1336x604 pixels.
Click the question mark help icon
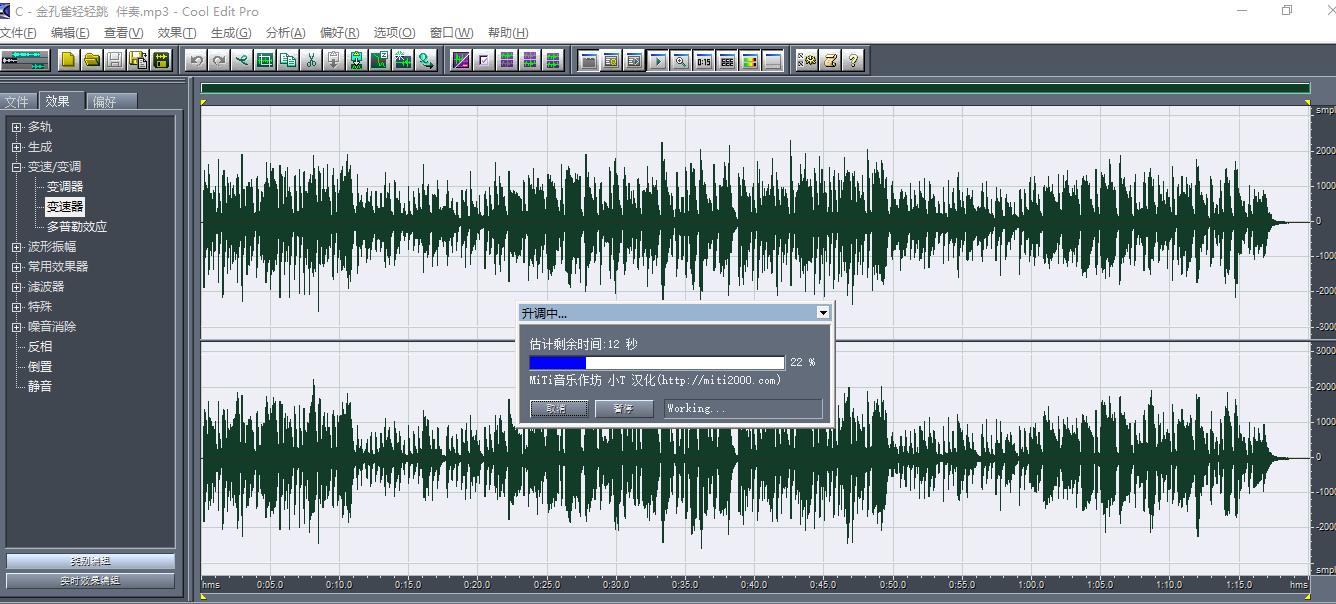click(853, 60)
